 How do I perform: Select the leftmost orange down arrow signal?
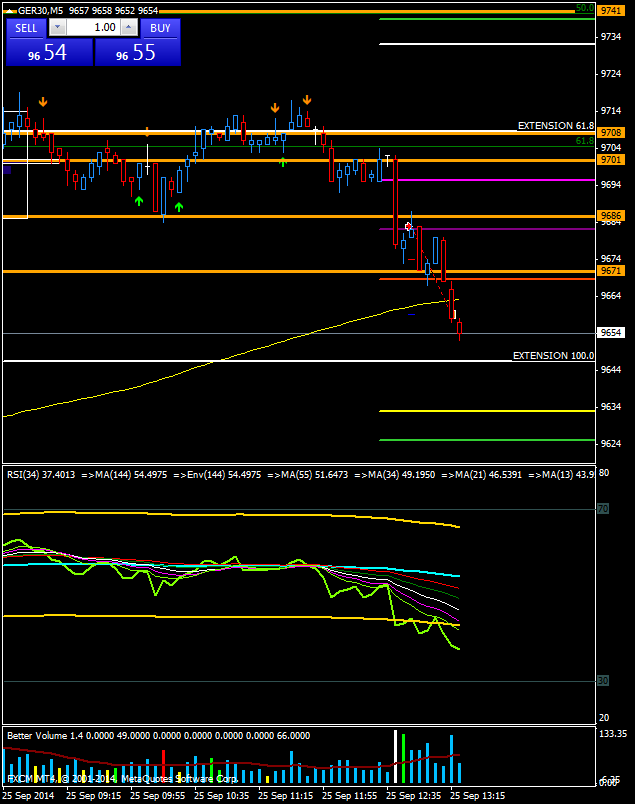tap(43, 101)
